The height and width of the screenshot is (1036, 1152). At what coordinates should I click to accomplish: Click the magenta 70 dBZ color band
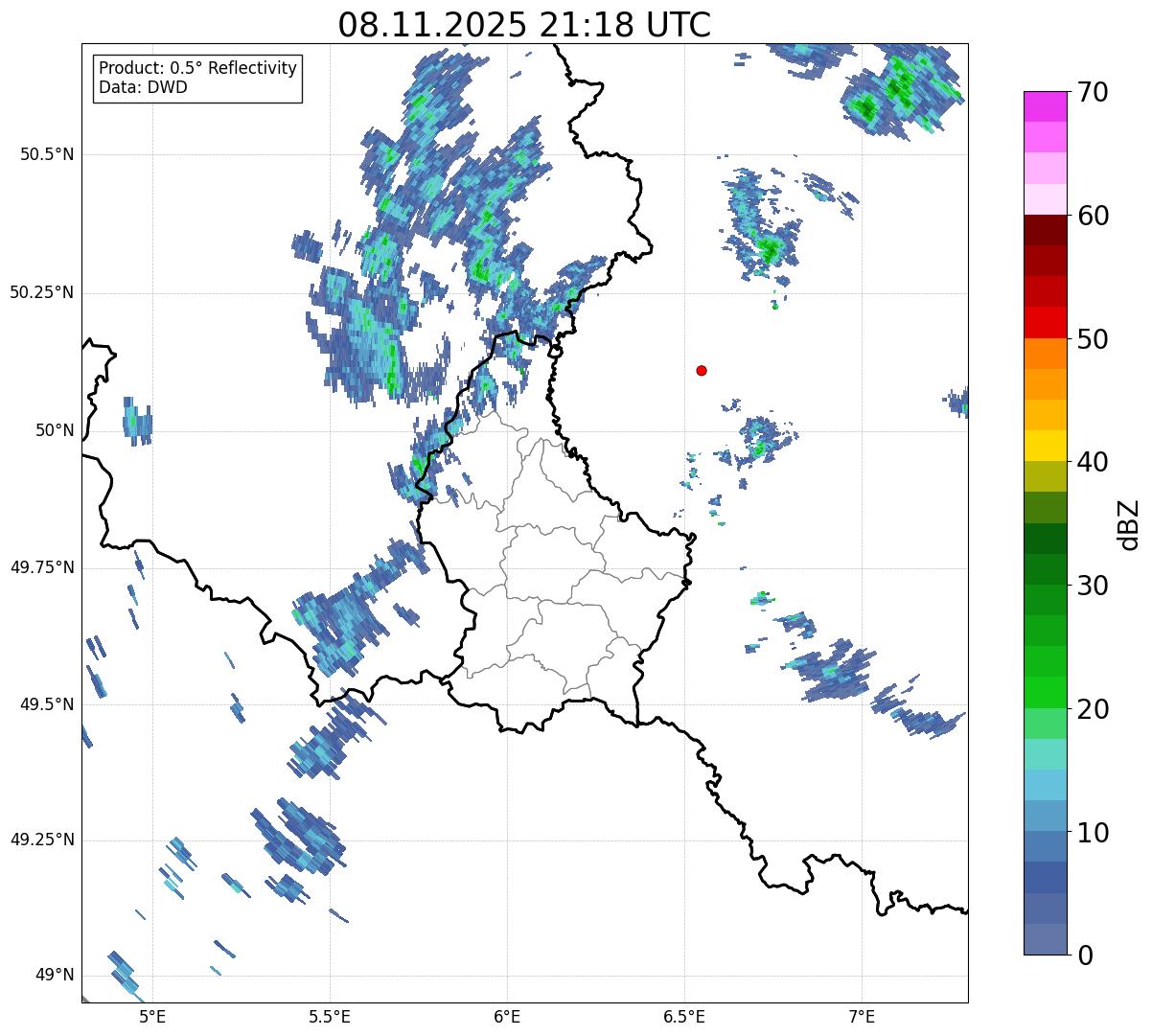pos(1045,106)
